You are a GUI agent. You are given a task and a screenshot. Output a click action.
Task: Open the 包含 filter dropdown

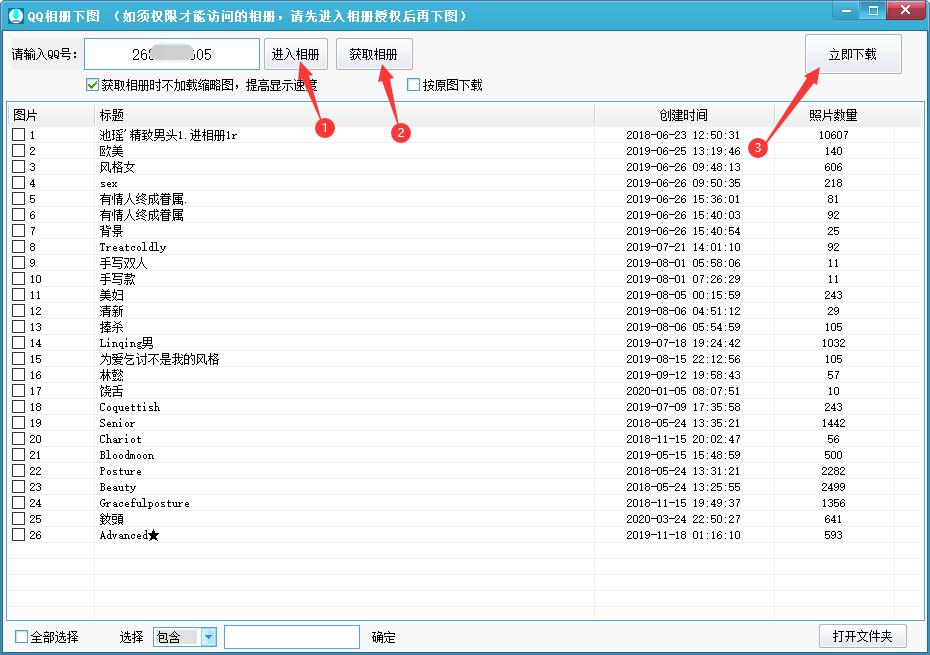(x=207, y=636)
